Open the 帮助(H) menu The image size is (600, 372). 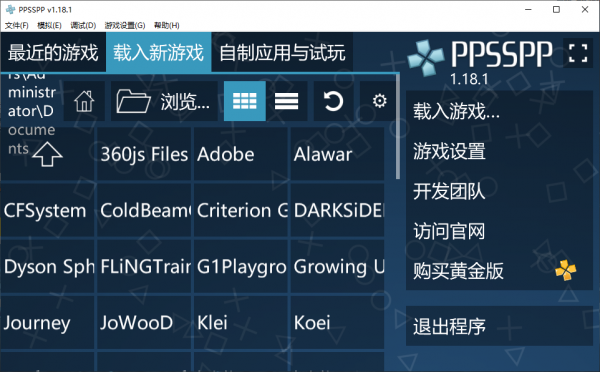click(166, 25)
